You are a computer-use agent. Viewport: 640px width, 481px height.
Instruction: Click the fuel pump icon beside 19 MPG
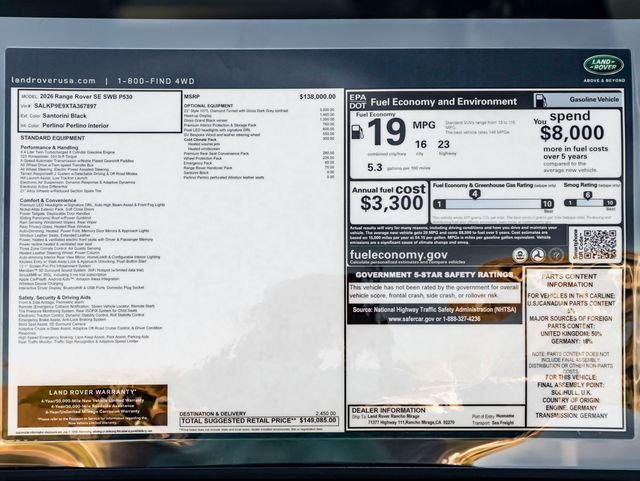pyautogui.click(x=358, y=132)
